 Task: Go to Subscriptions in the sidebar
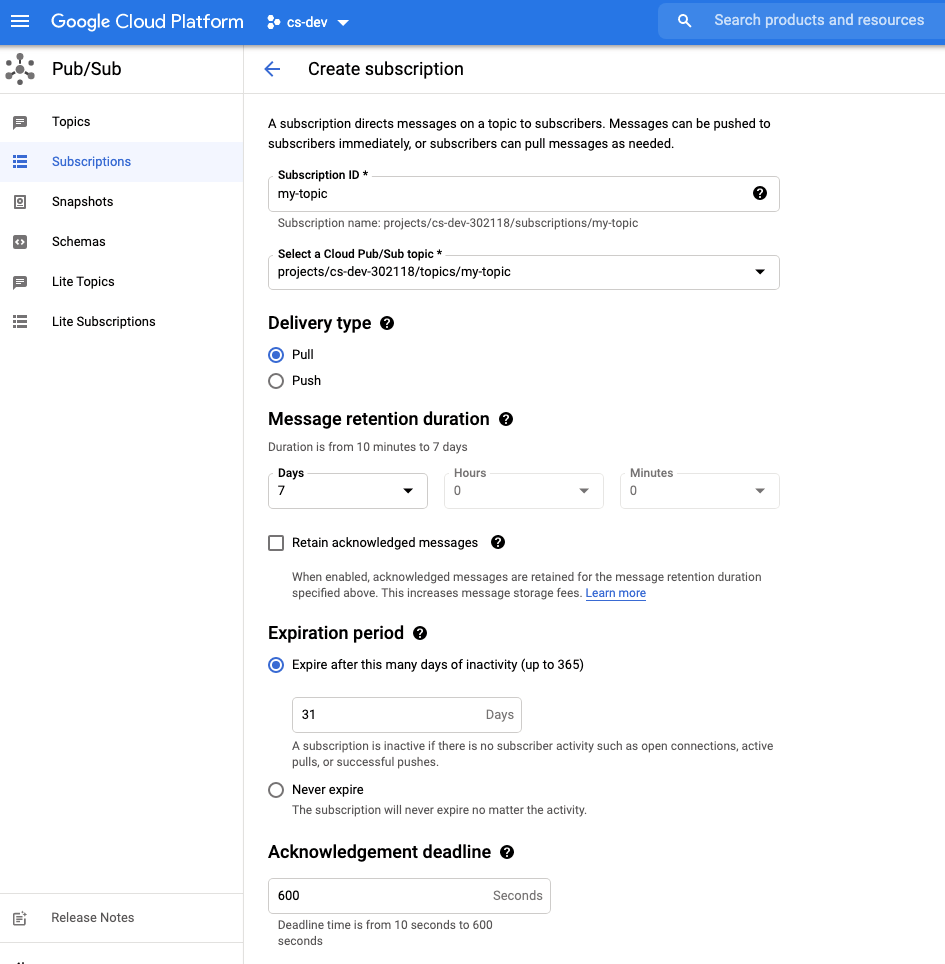tap(122, 162)
